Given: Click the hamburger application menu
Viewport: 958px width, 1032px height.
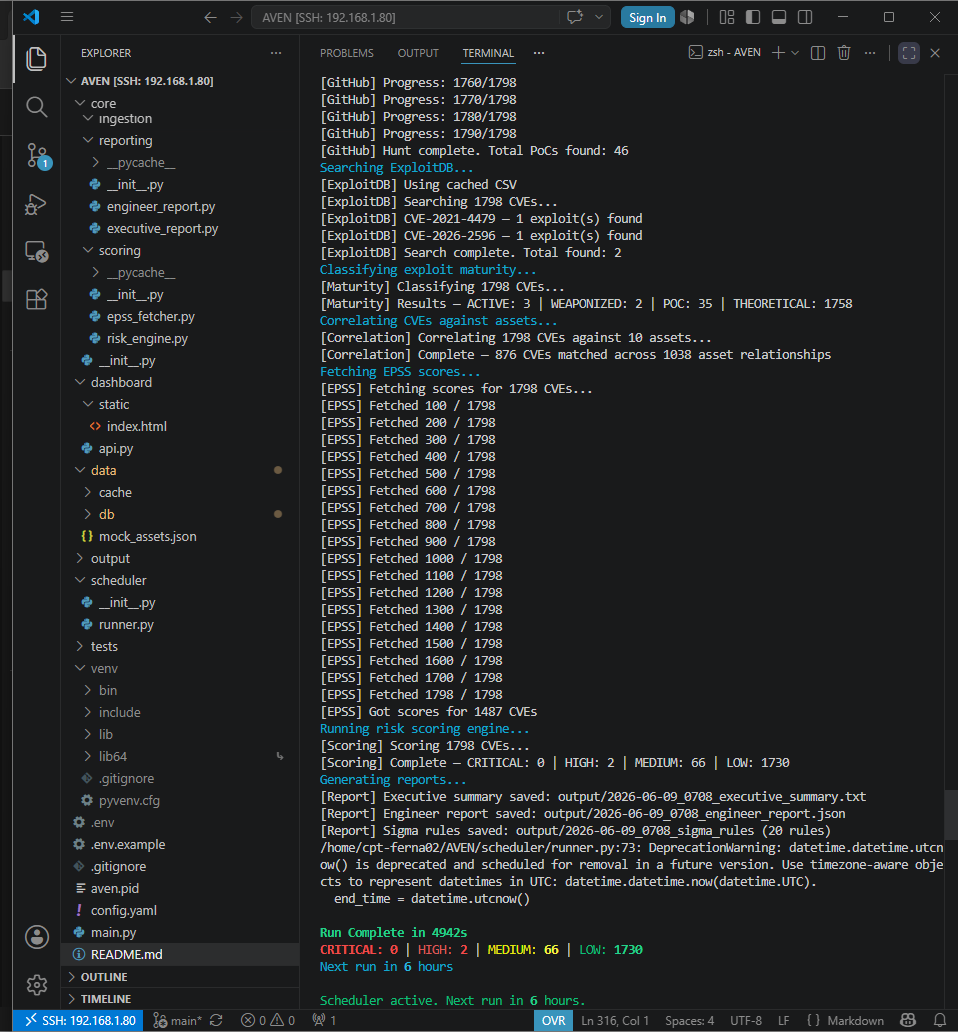Looking at the screenshot, I should [67, 17].
